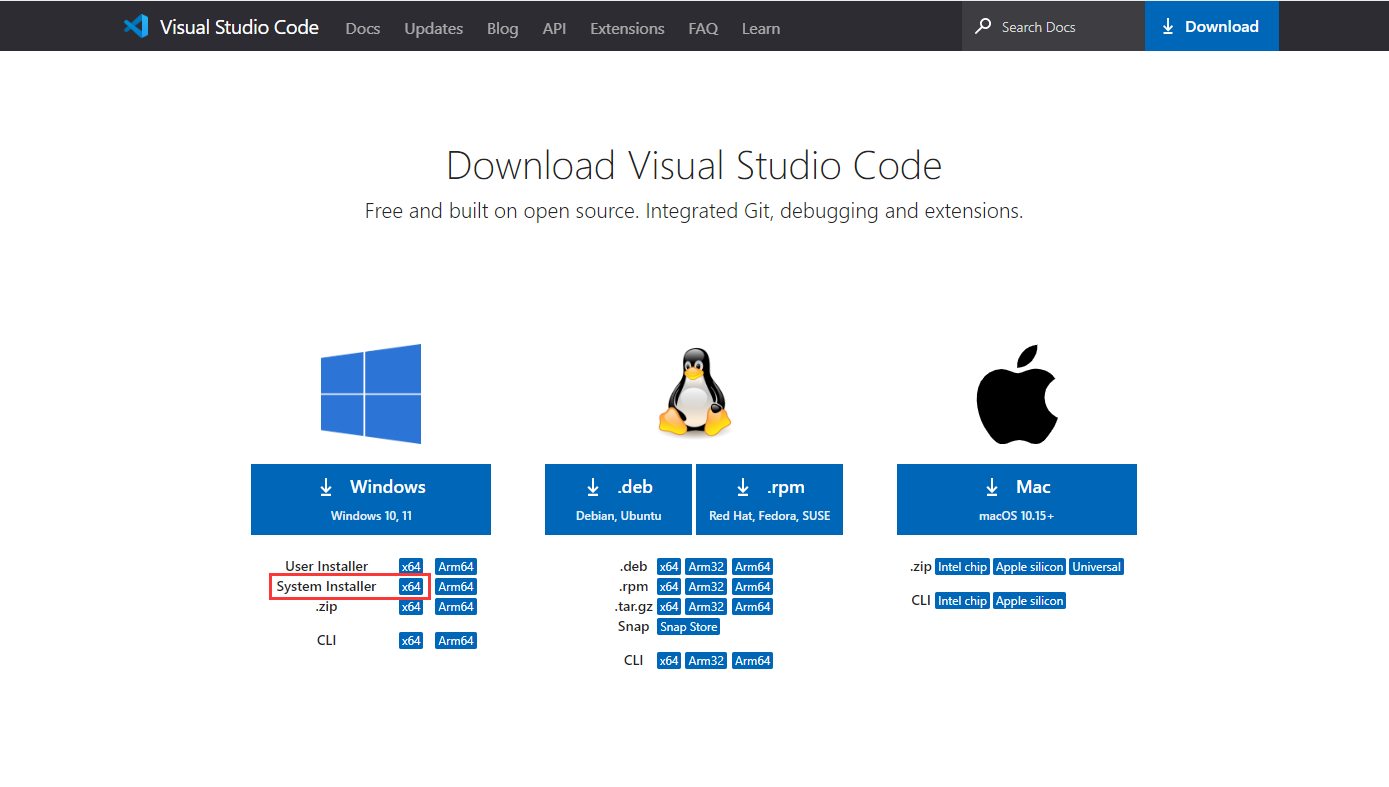Download Mac macOS 10.15+ button

tap(1017, 499)
